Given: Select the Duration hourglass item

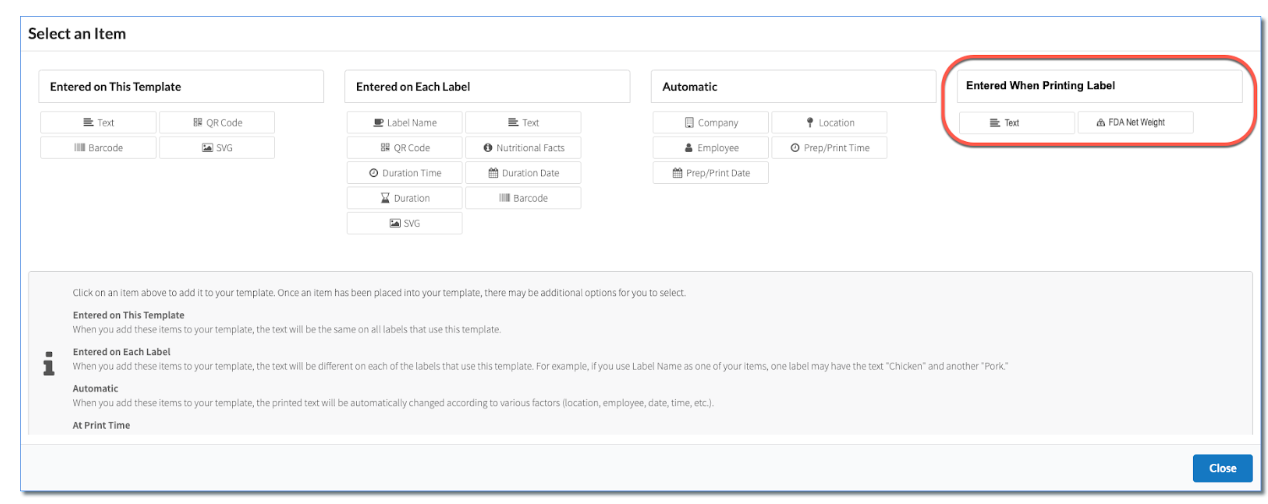Looking at the screenshot, I should (405, 198).
